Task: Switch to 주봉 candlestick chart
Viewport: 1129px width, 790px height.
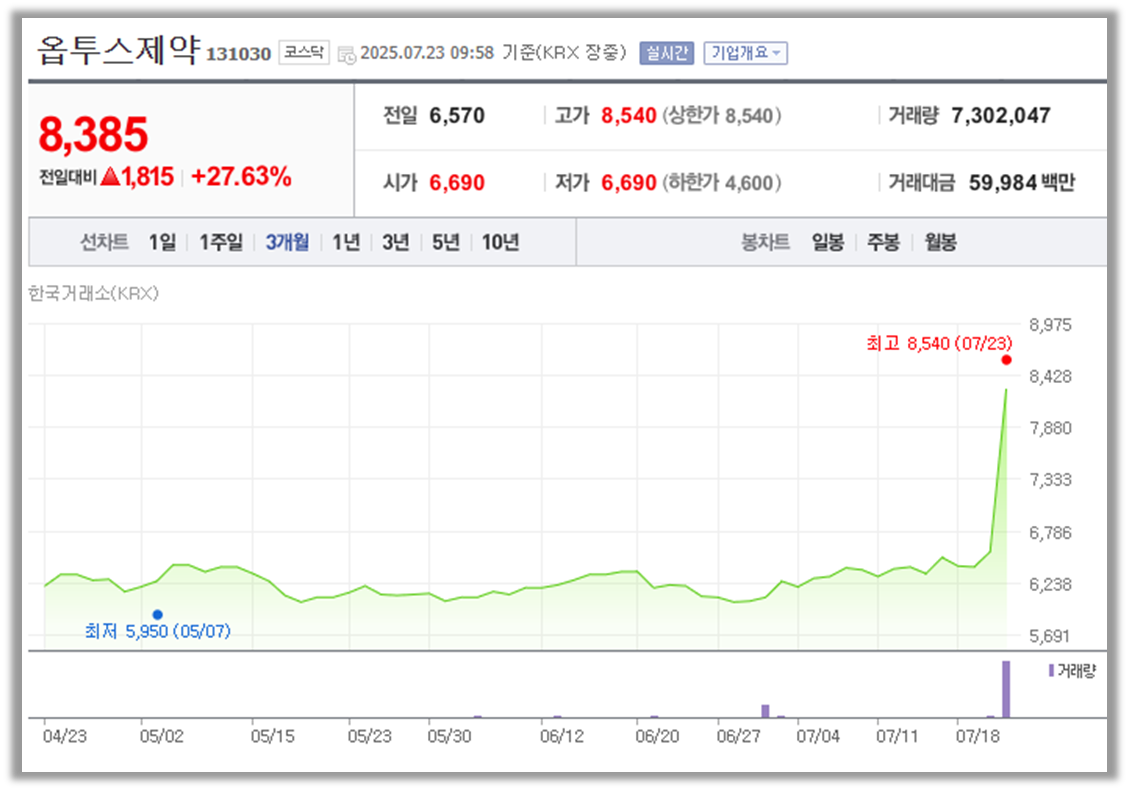Action: pyautogui.click(x=883, y=242)
